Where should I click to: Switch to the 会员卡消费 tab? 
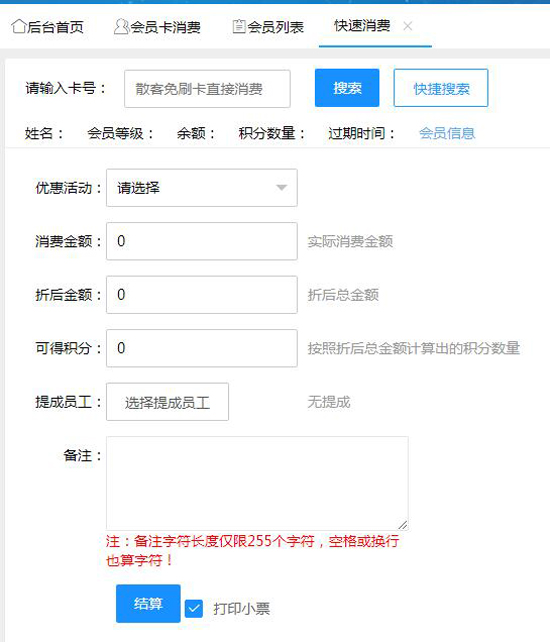click(x=157, y=27)
